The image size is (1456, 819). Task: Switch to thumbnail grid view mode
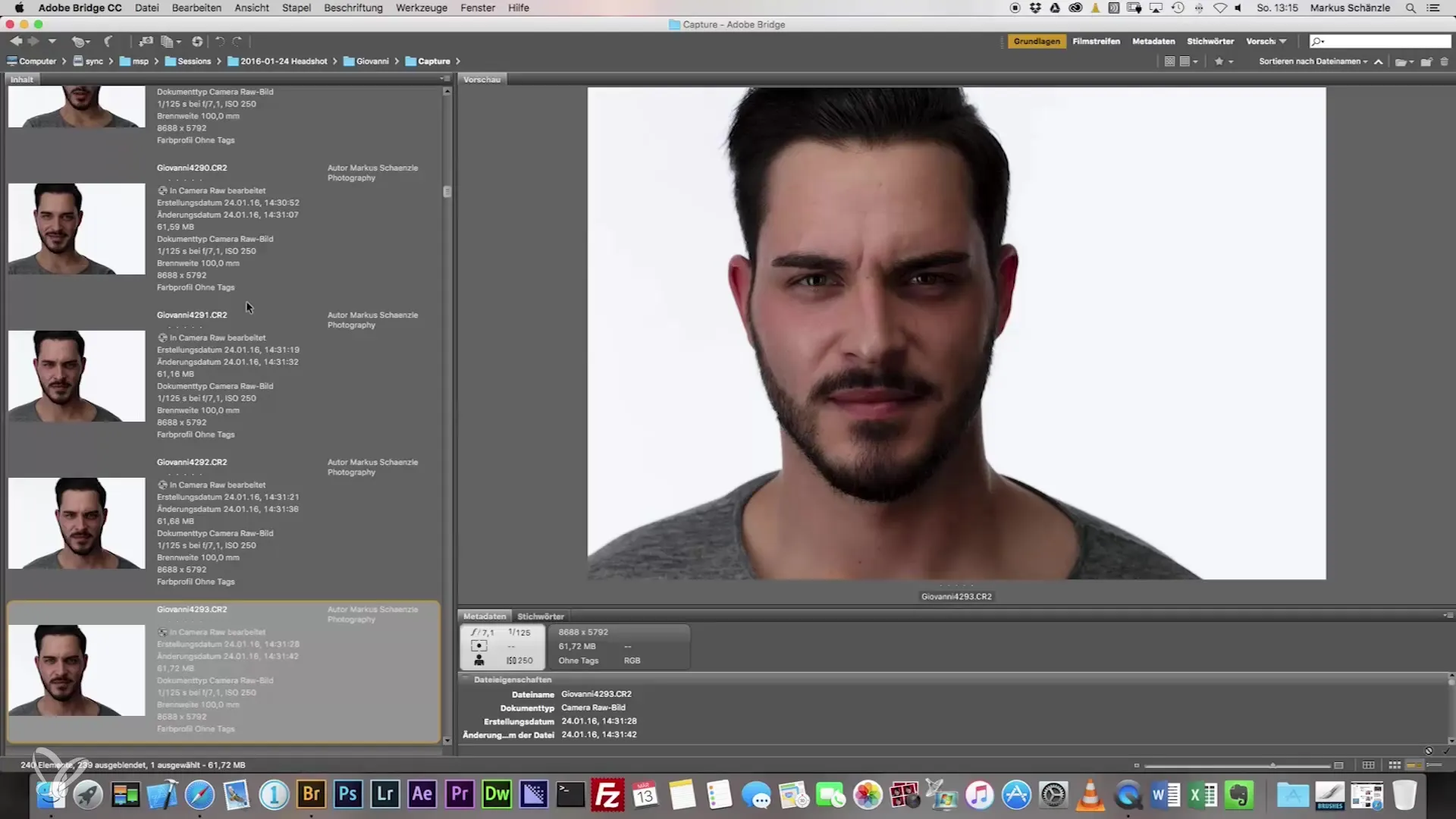click(x=1394, y=765)
